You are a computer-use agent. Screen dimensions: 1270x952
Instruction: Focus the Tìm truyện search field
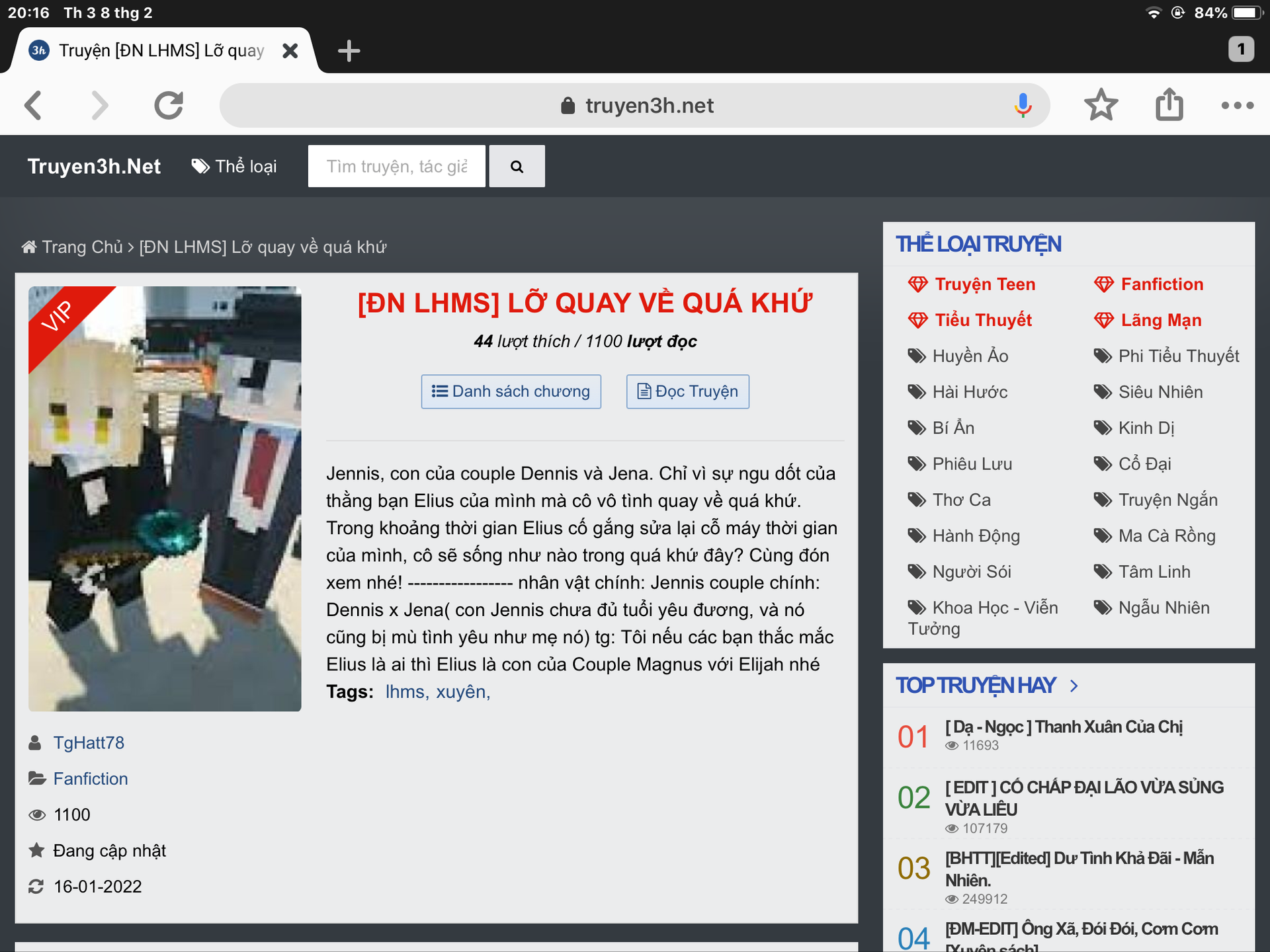tap(396, 167)
